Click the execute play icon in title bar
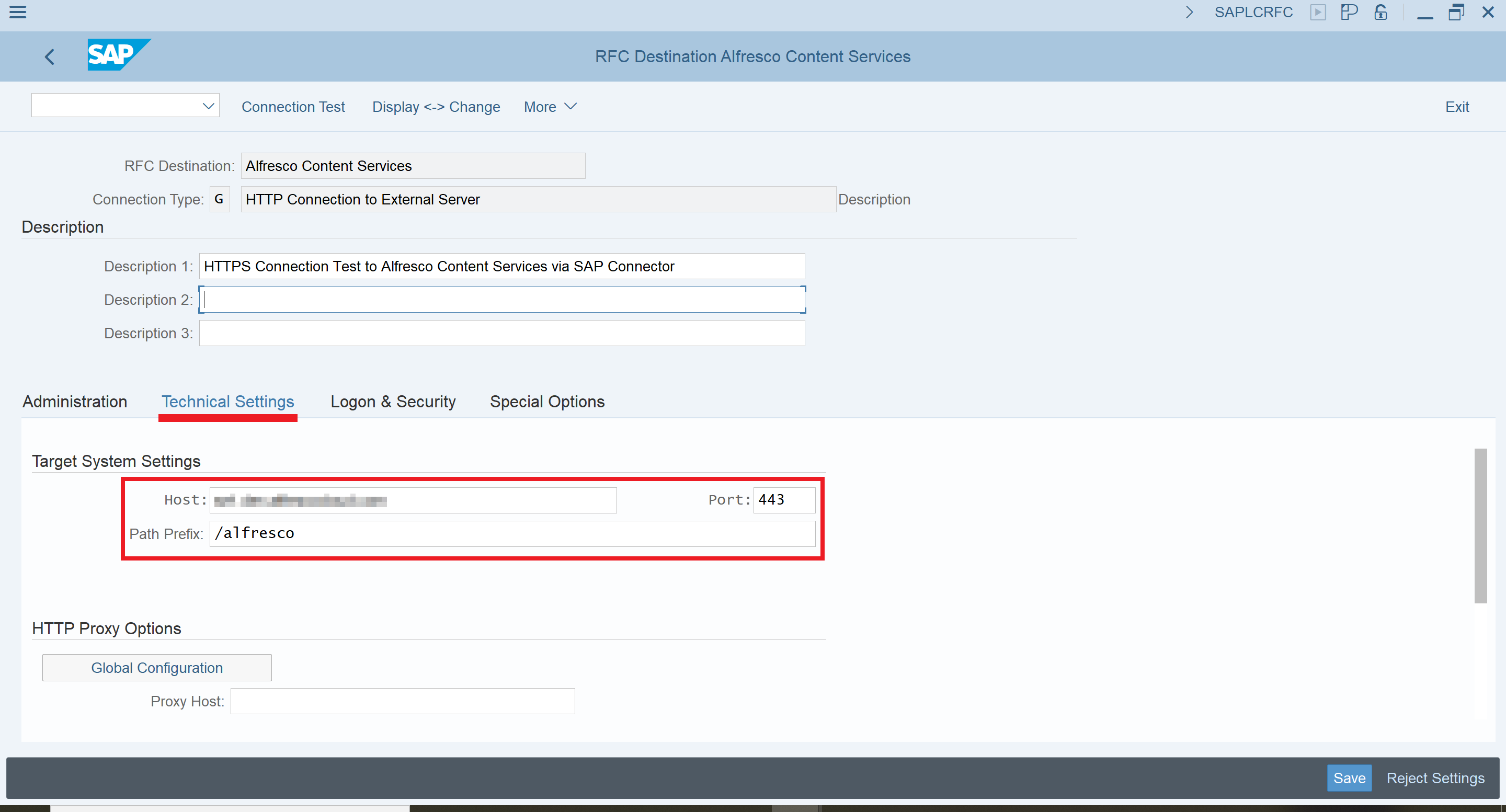This screenshot has width=1506, height=812. point(1318,12)
